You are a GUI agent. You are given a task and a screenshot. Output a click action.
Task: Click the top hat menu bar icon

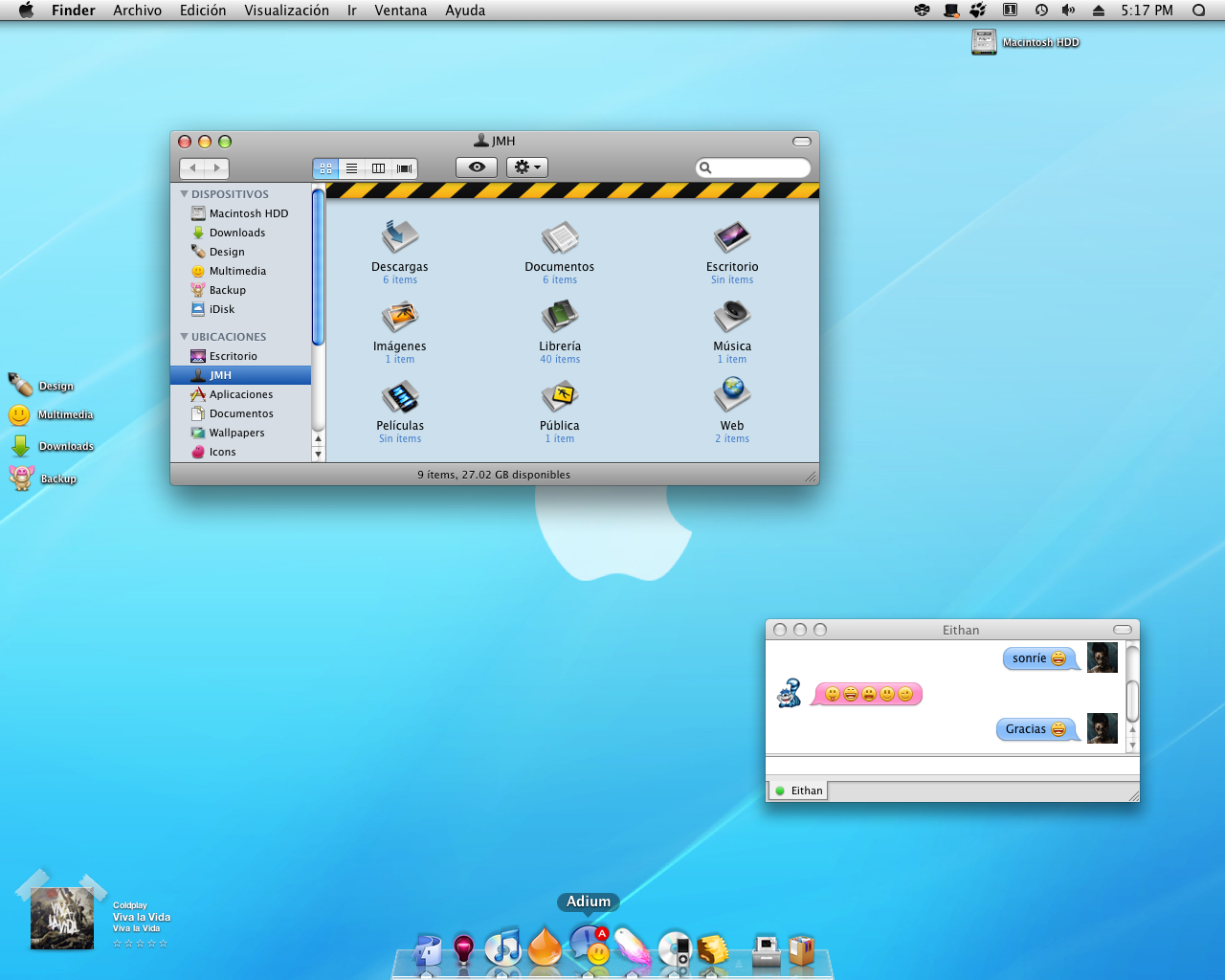[x=951, y=11]
